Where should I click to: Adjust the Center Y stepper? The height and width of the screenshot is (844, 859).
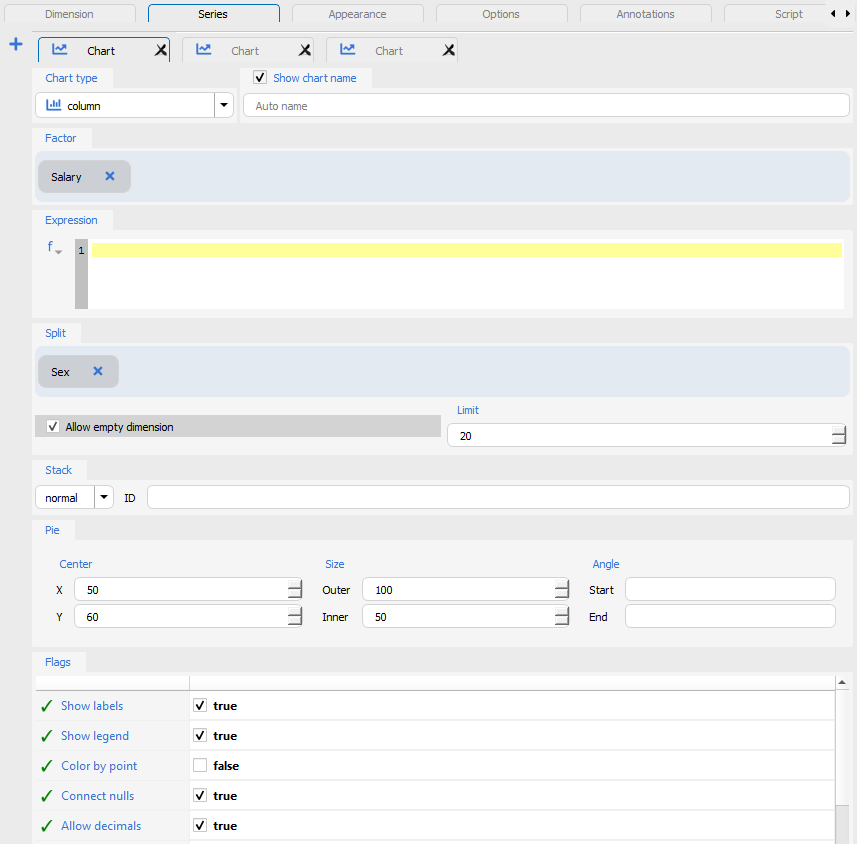295,617
